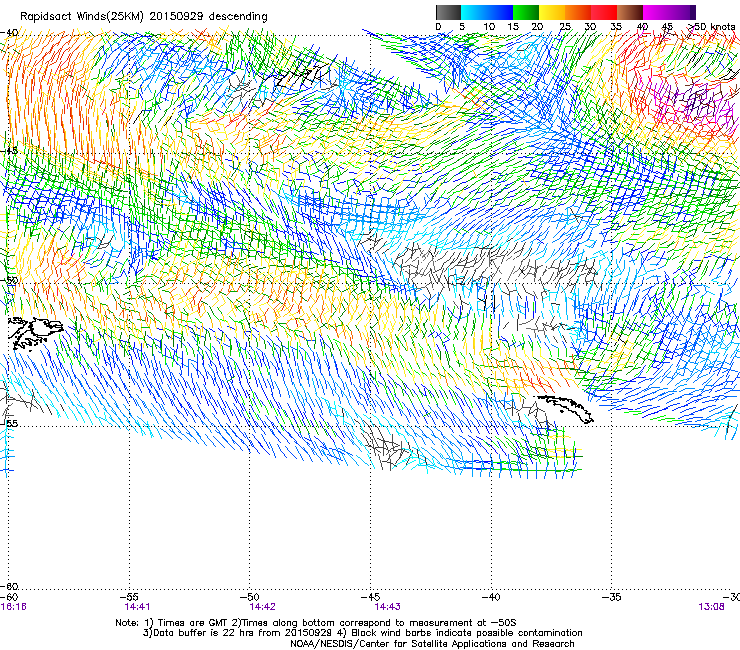The image size is (740, 650).
Task: Click the -60 latitude label on left axis
Action: tap(9, 586)
